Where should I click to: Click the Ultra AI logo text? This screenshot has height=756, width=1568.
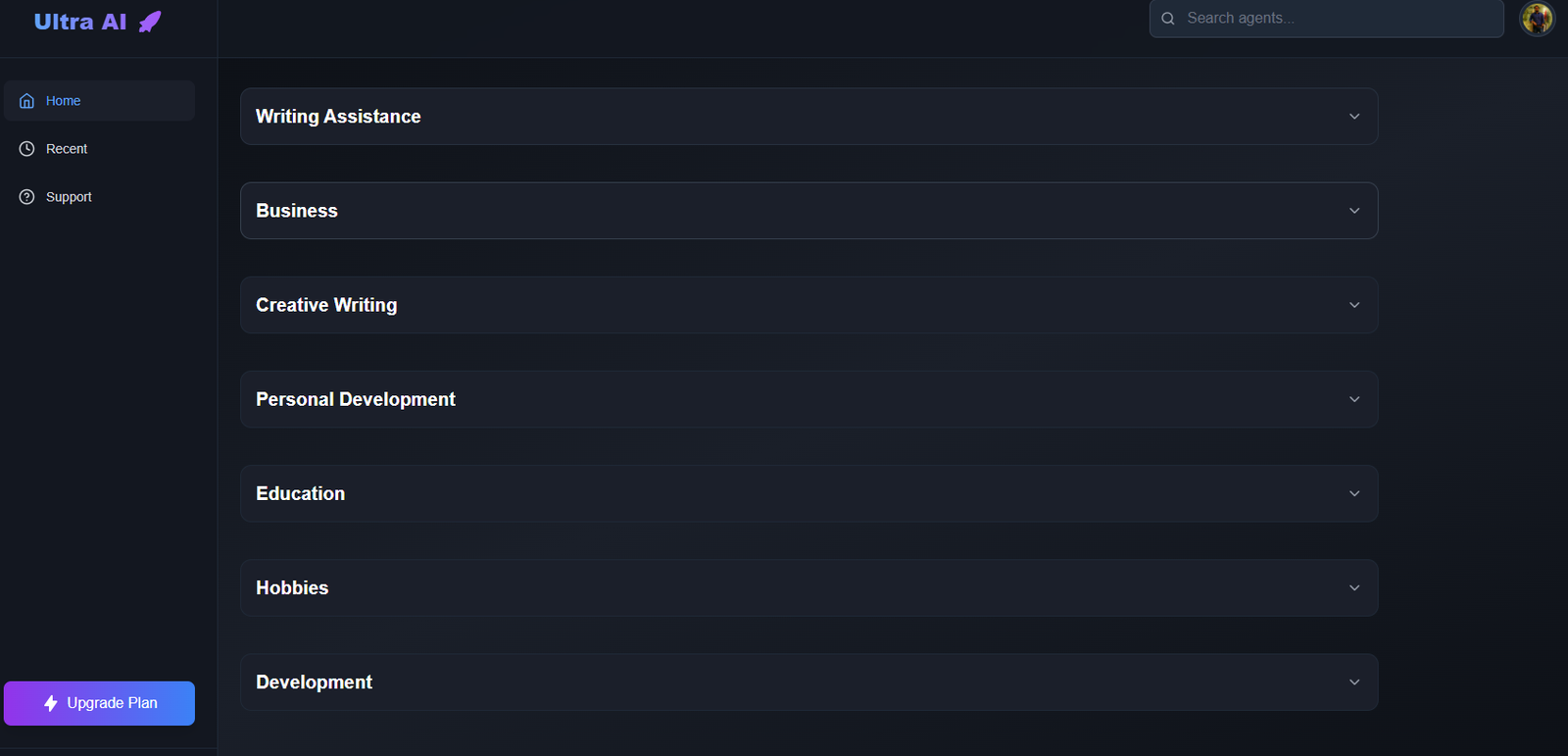pyautogui.click(x=80, y=22)
